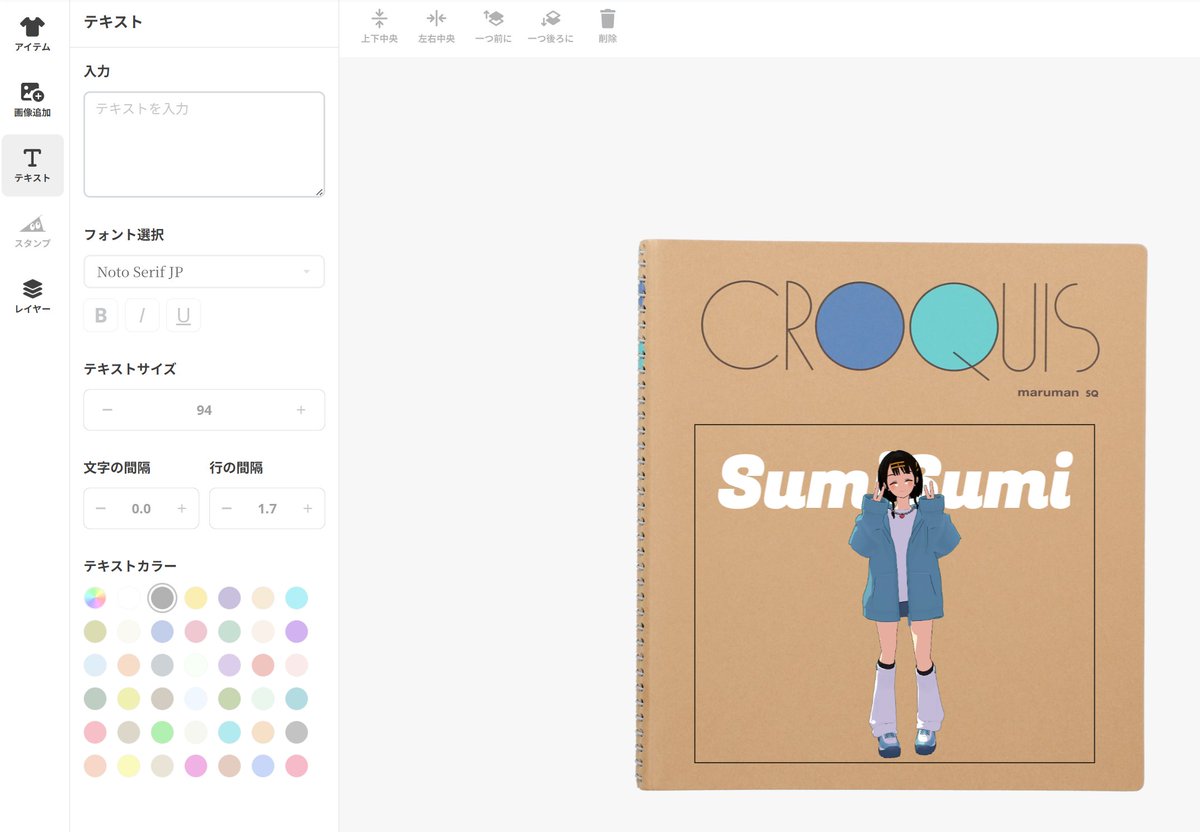
Task: Toggle underline U formatting
Action: [x=183, y=316]
